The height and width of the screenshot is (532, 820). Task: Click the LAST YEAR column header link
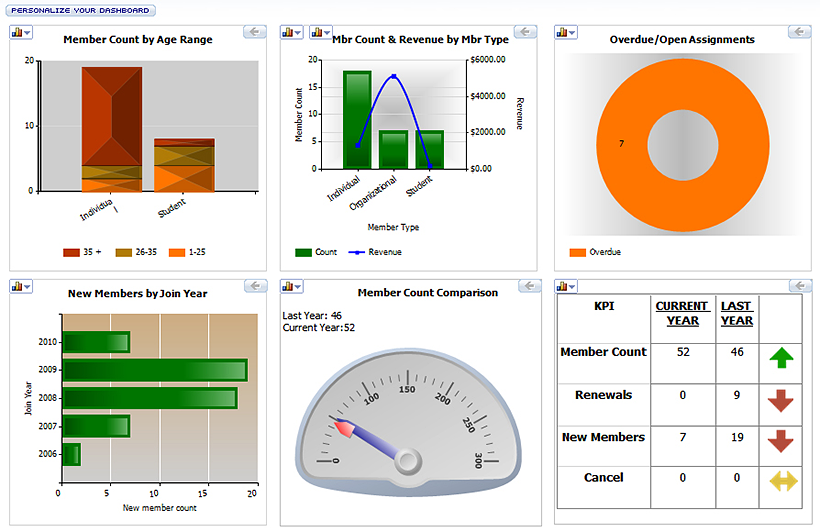pyautogui.click(x=737, y=313)
